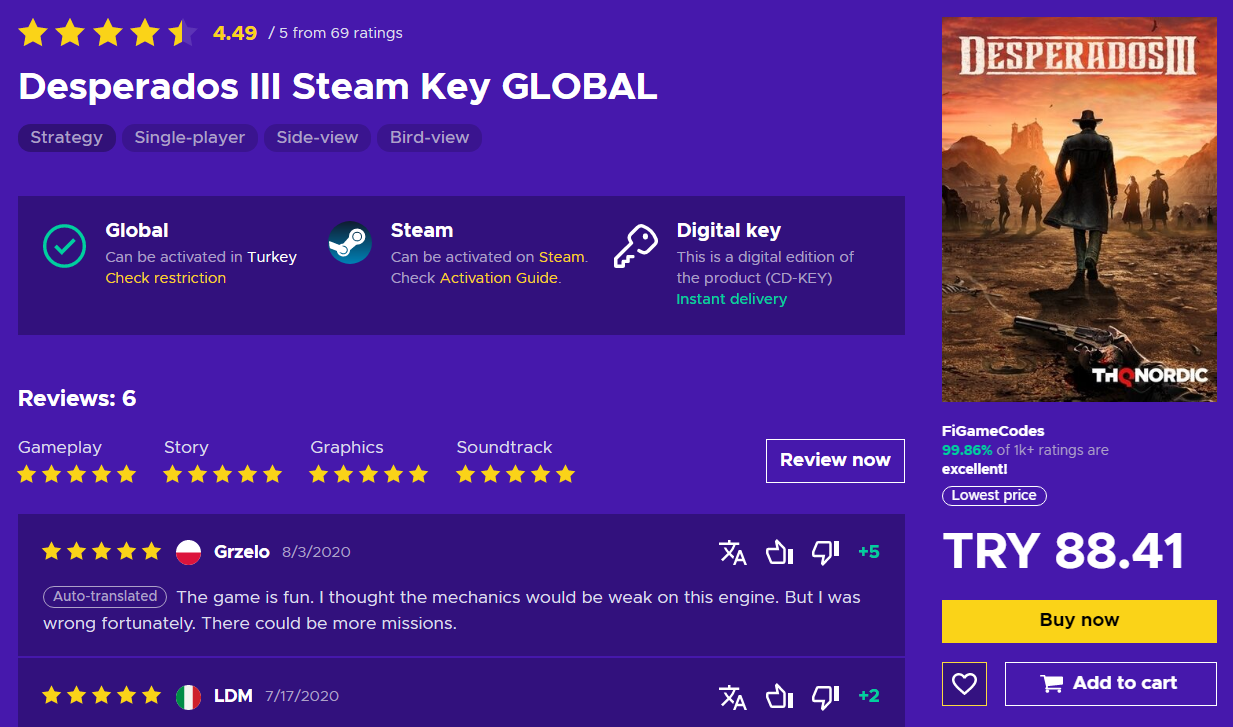Click 99.86% seller rating text
1233x727 pixels.
point(965,450)
